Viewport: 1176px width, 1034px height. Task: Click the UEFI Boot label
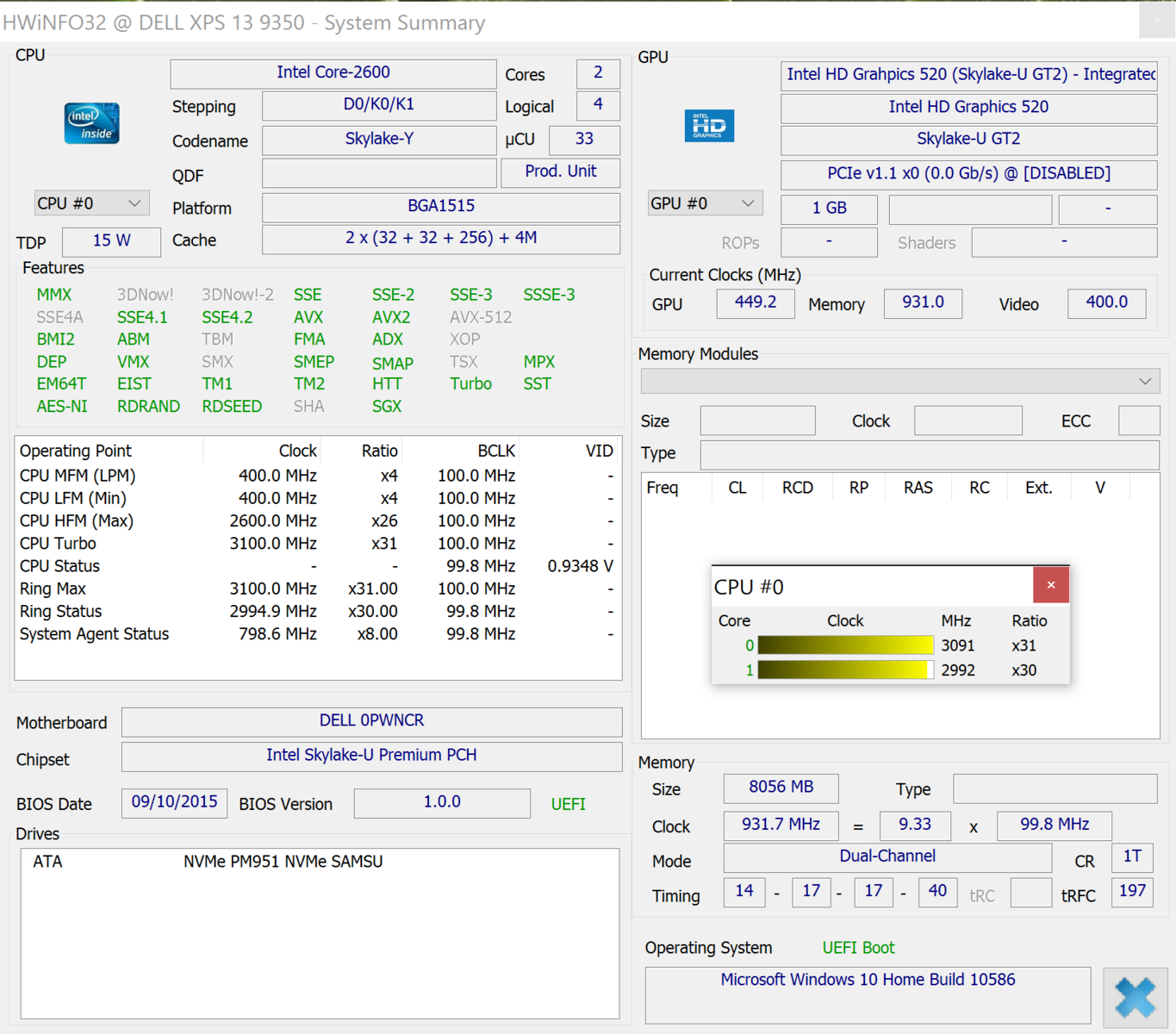pyautogui.click(x=859, y=948)
